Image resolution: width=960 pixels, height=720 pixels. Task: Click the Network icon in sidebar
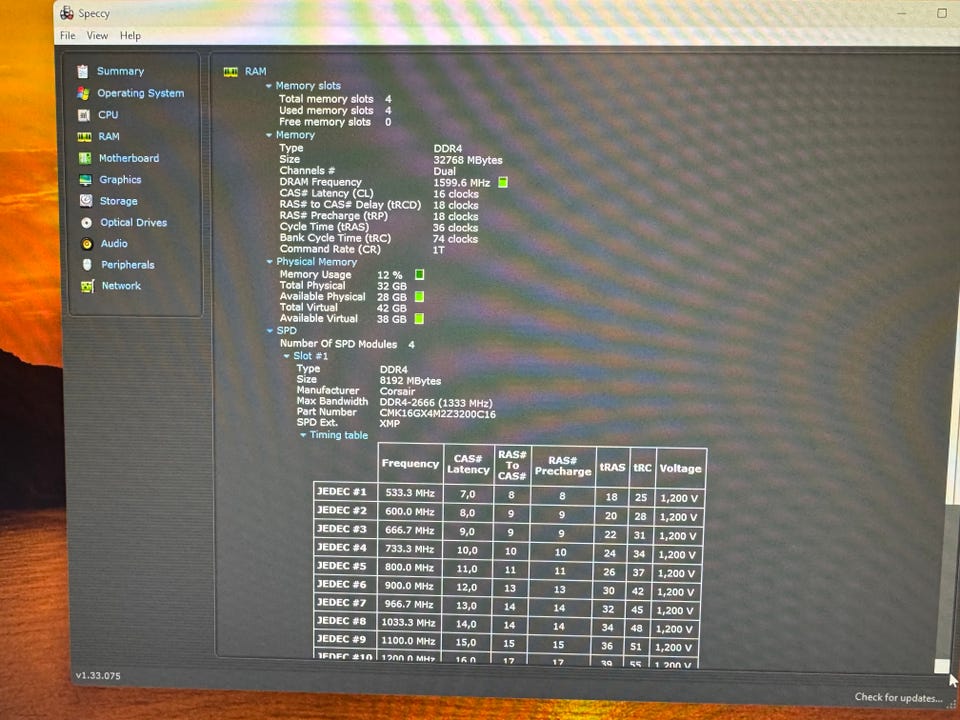click(x=88, y=287)
